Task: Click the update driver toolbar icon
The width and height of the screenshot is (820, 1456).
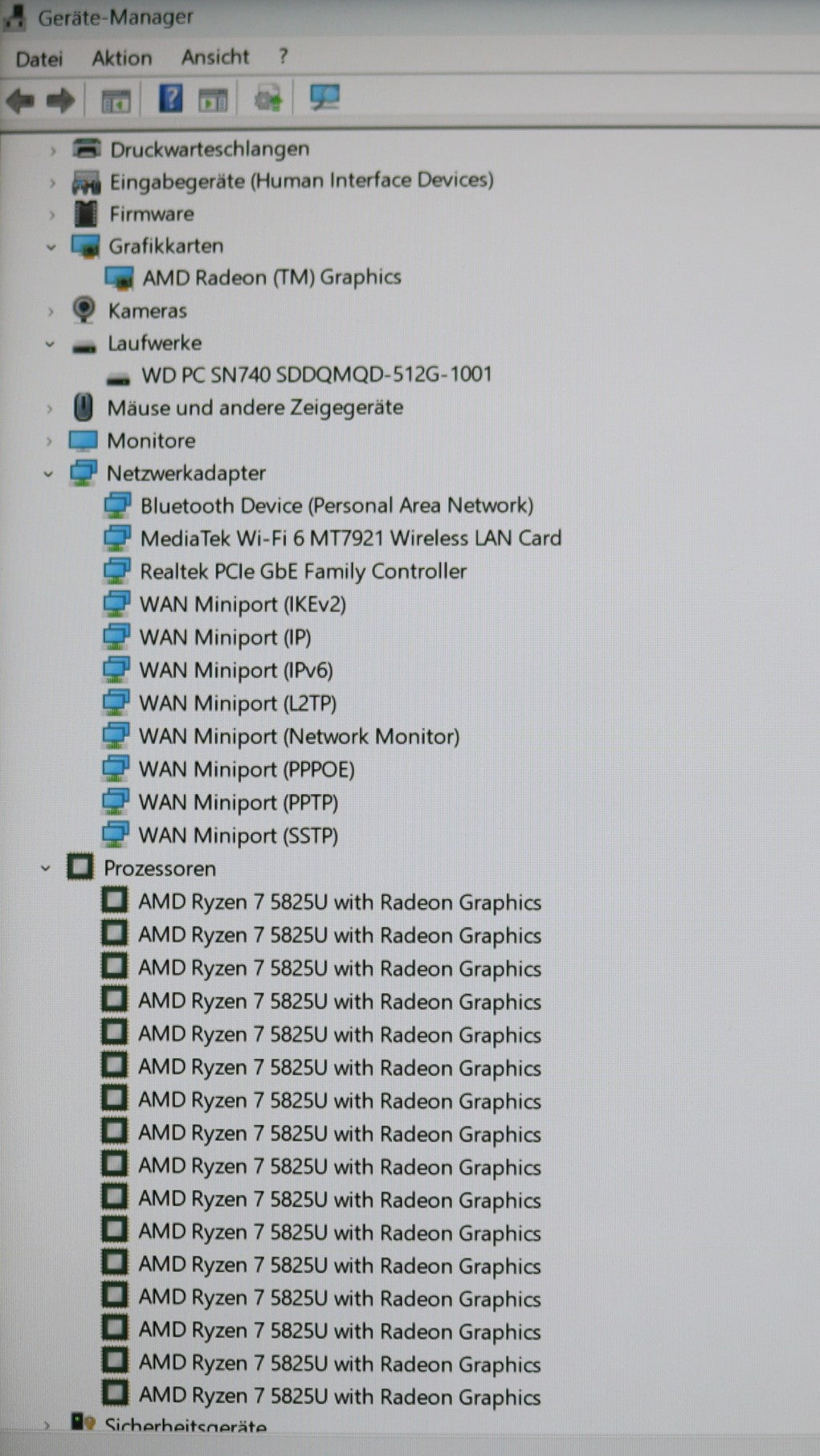Action: click(269, 100)
